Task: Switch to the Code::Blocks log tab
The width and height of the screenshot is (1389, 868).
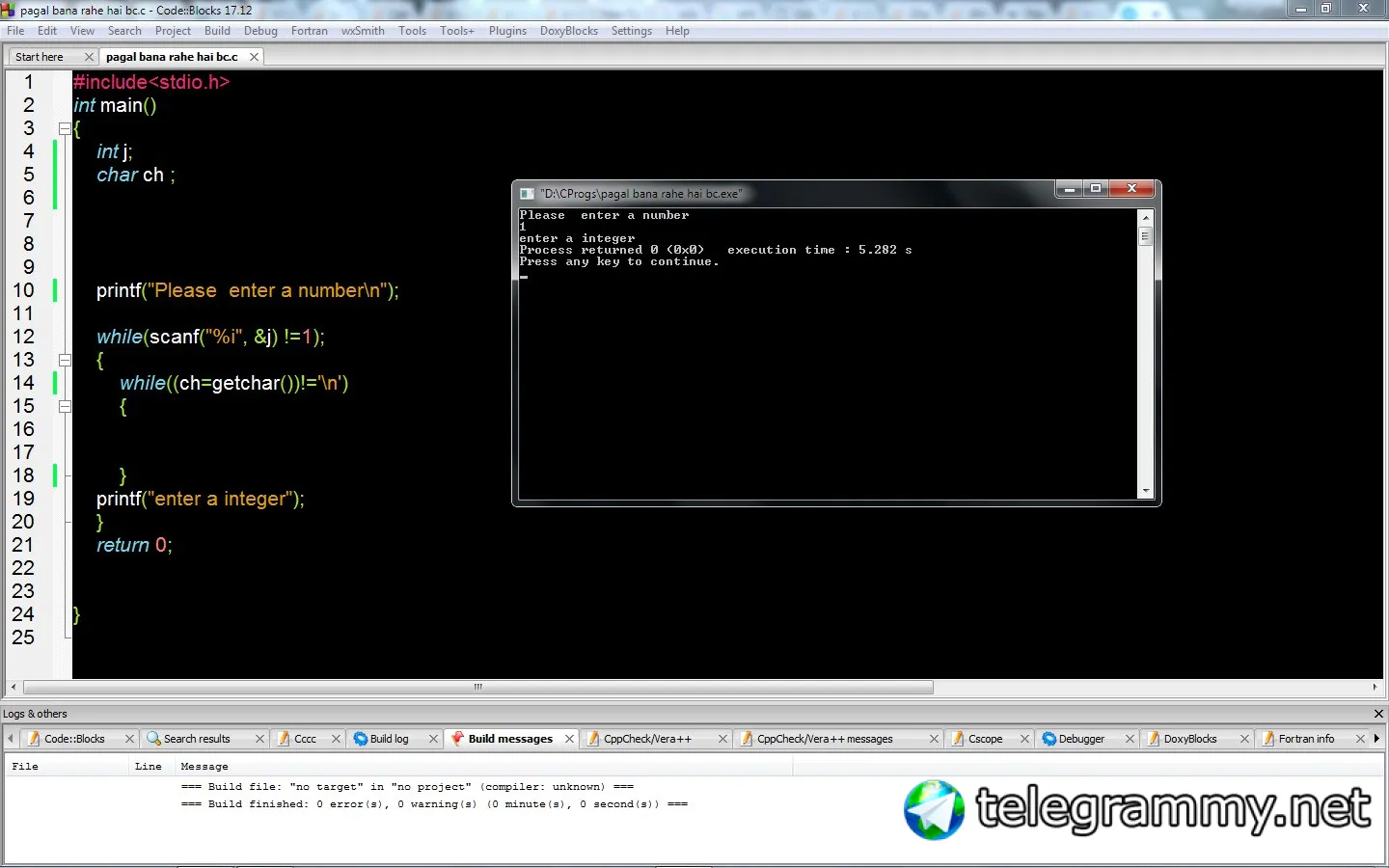Action: 74,739
